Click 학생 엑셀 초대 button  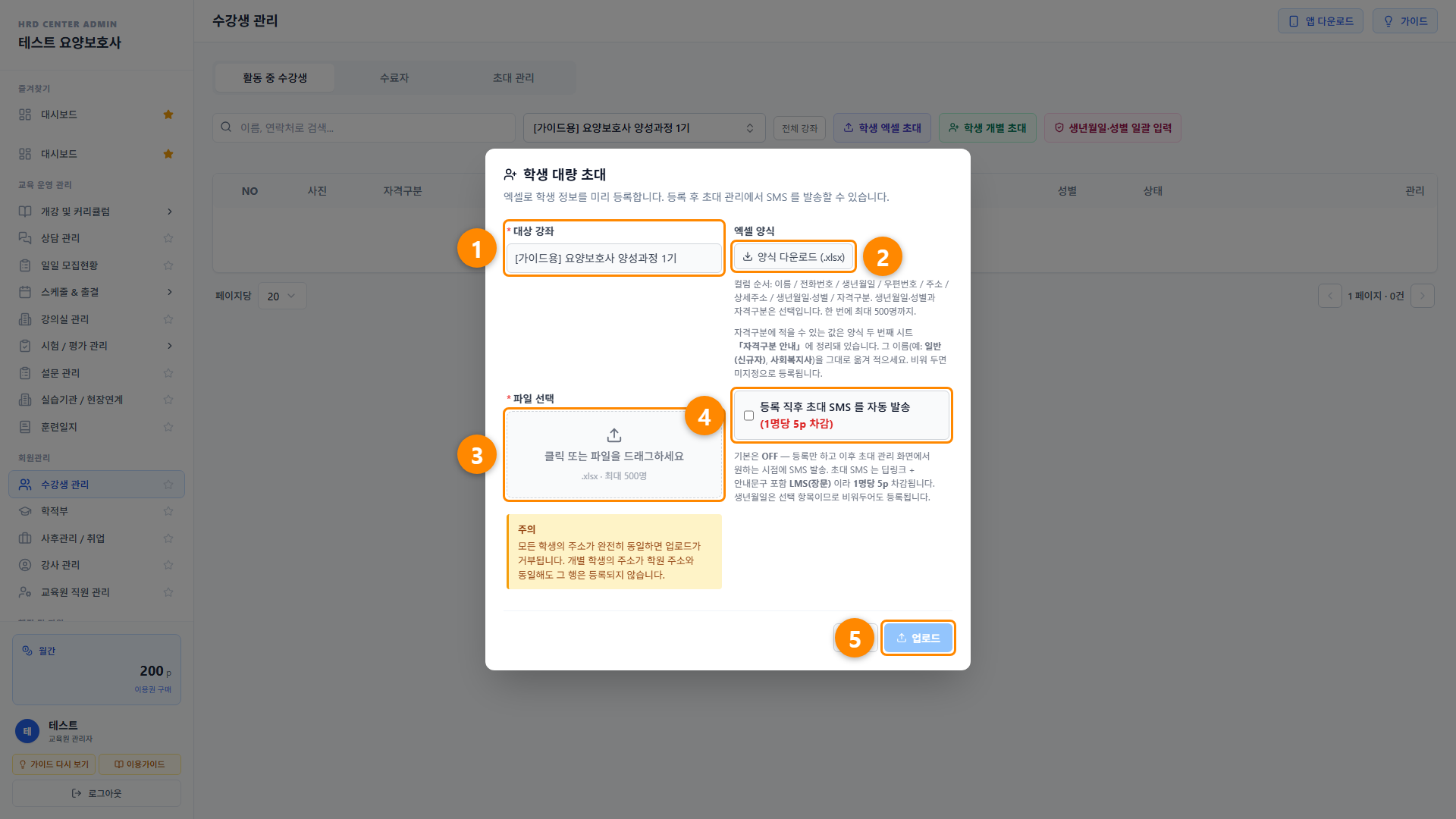[x=882, y=128]
